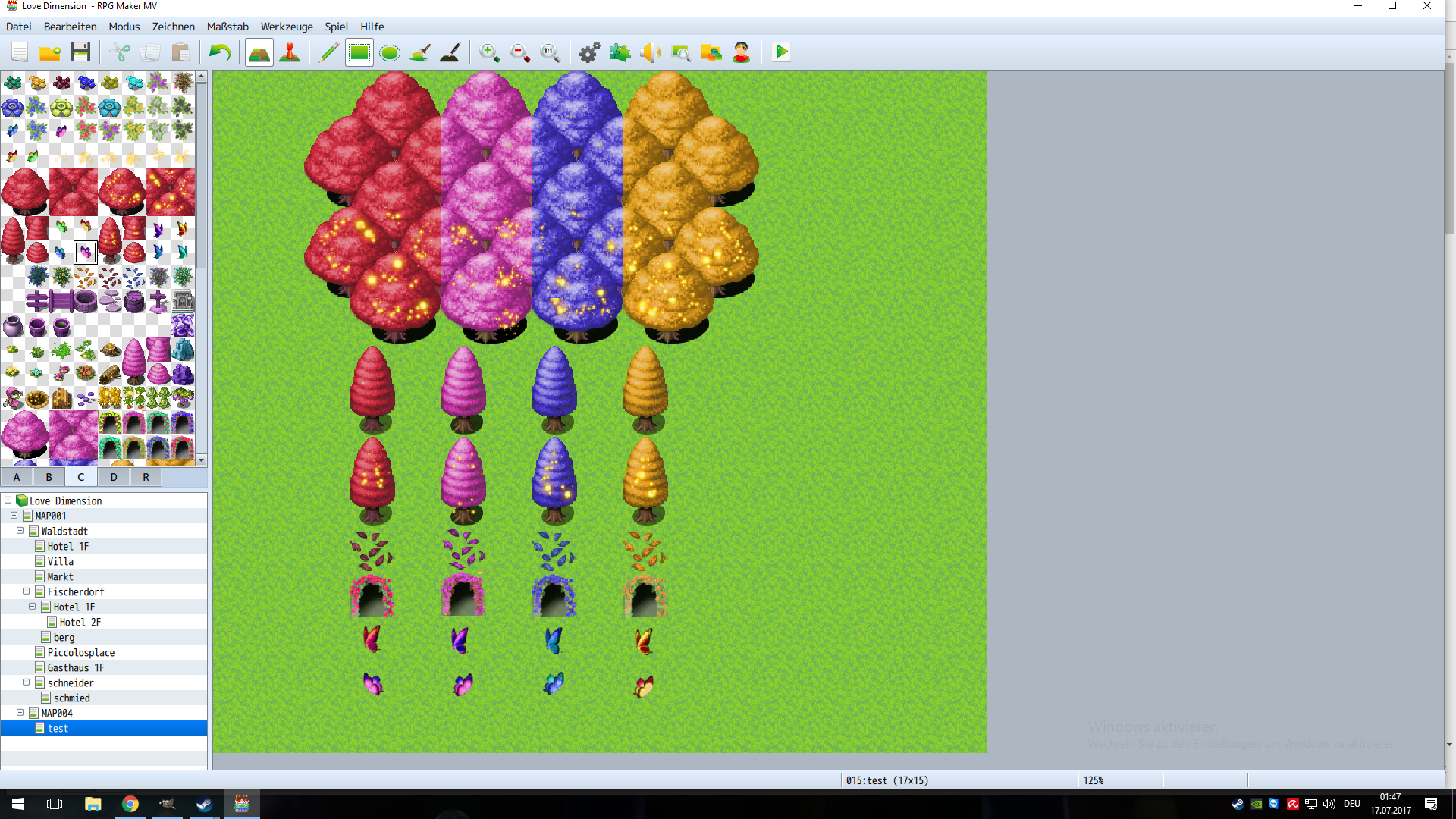Start Playtest with green arrow
This screenshot has height=819, width=1456.
tap(781, 52)
